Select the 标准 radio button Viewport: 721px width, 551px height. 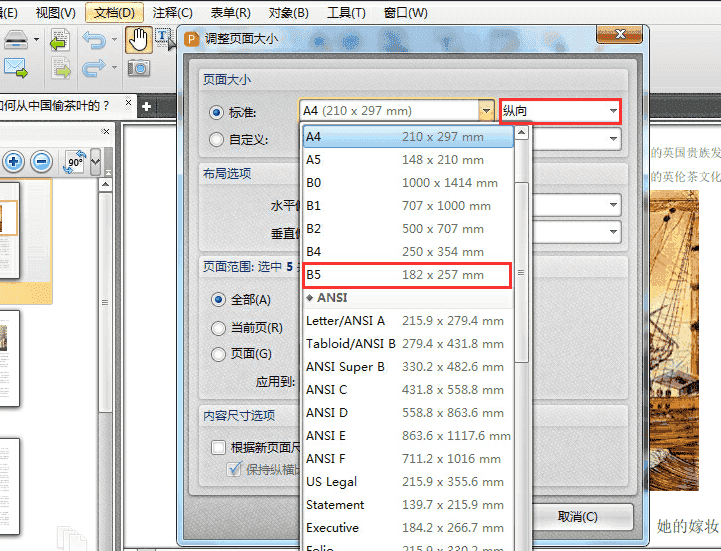[x=217, y=112]
